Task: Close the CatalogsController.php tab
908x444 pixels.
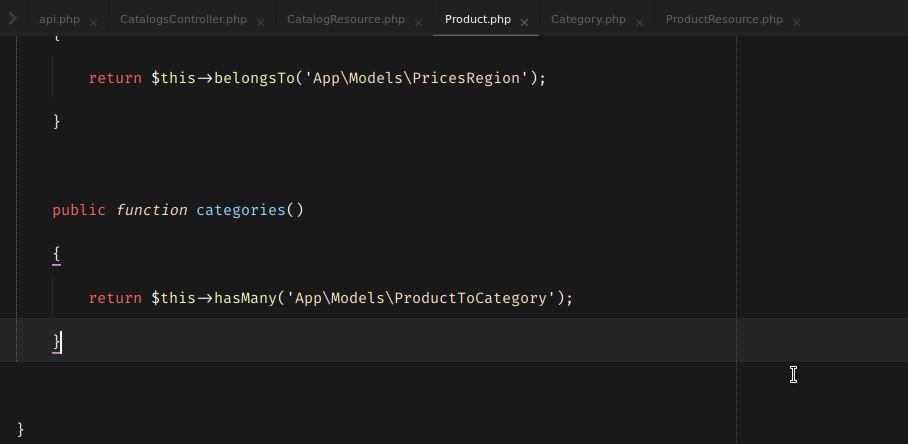Action: pyautogui.click(x=260, y=20)
